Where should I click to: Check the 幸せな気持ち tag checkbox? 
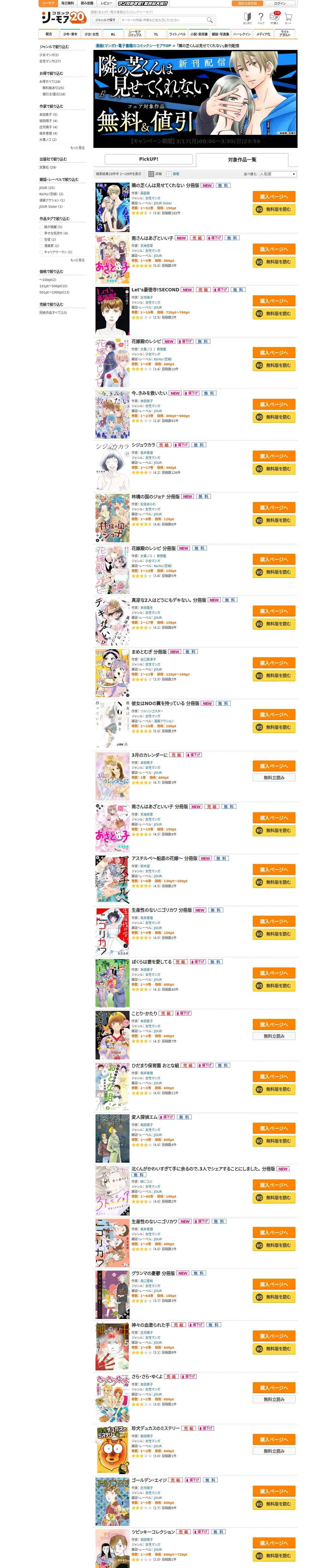[x=41, y=233]
